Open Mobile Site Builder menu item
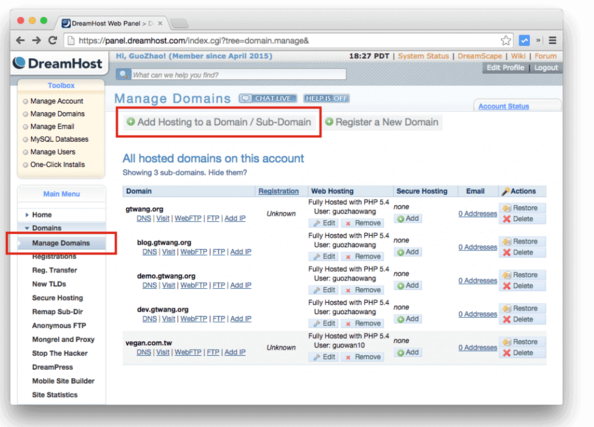 point(63,381)
